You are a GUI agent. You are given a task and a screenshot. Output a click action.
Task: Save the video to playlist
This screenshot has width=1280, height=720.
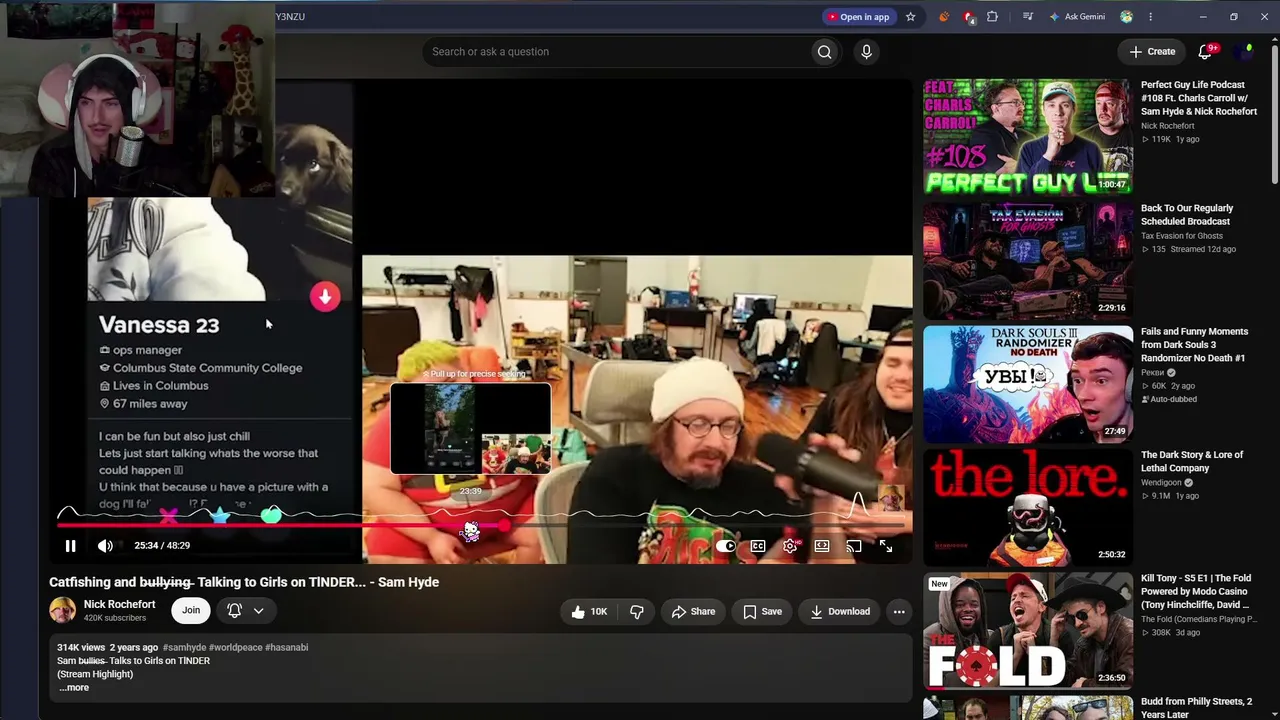[x=762, y=612]
